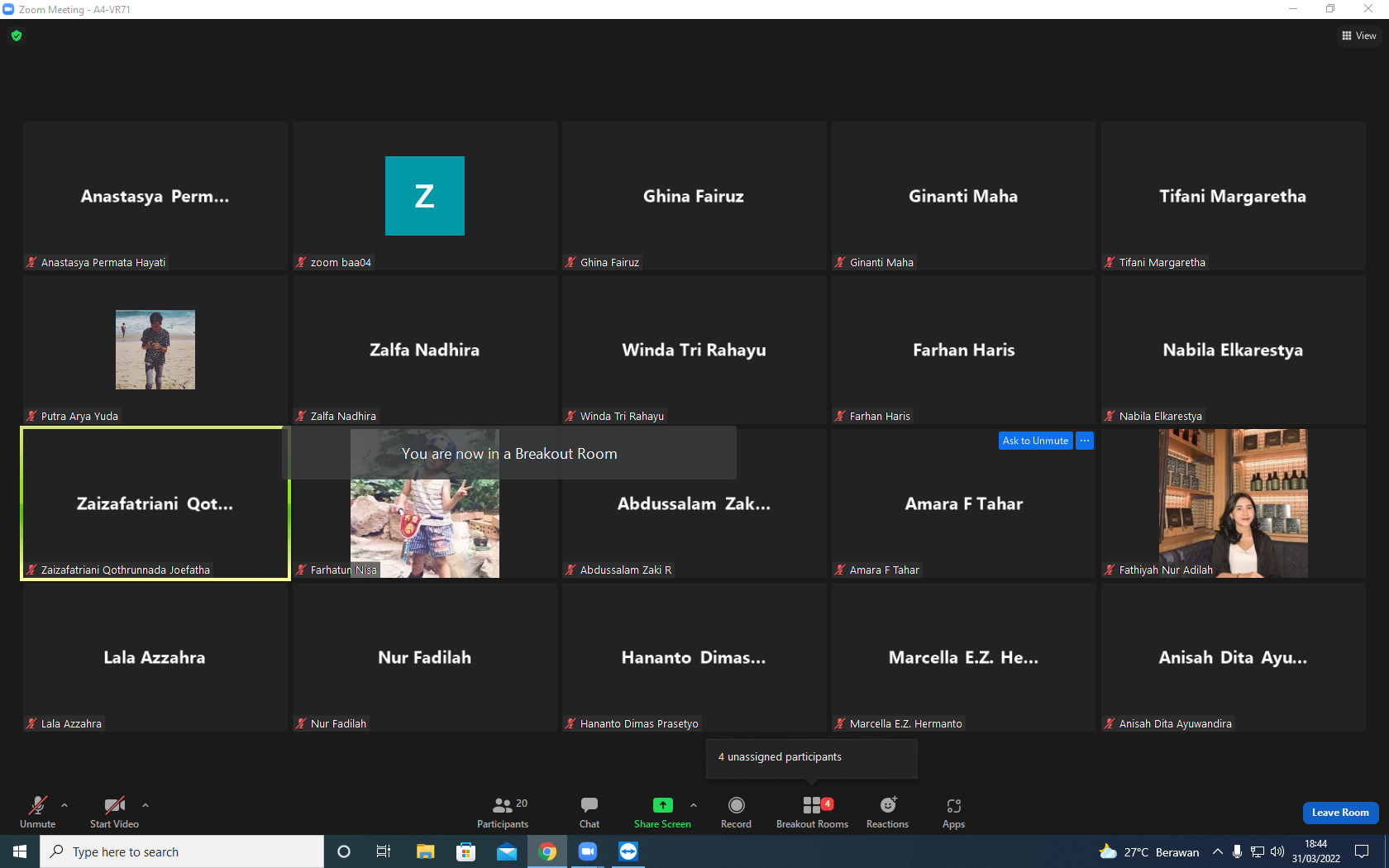Open Chrome from the taskbar

pyautogui.click(x=547, y=851)
